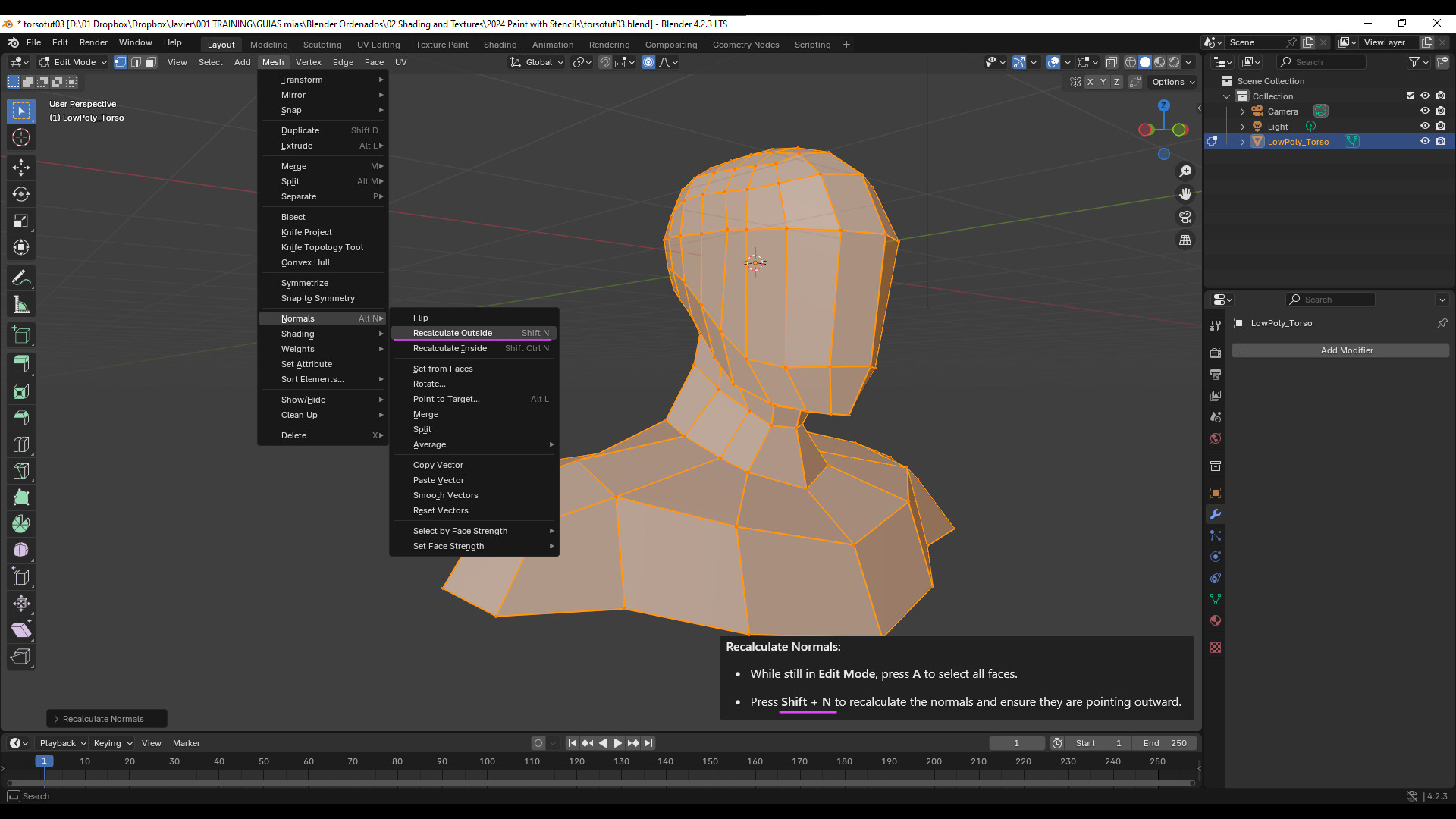The height and width of the screenshot is (819, 1456).
Task: Choose Recalculate Inside menu entry
Action: tap(475, 348)
